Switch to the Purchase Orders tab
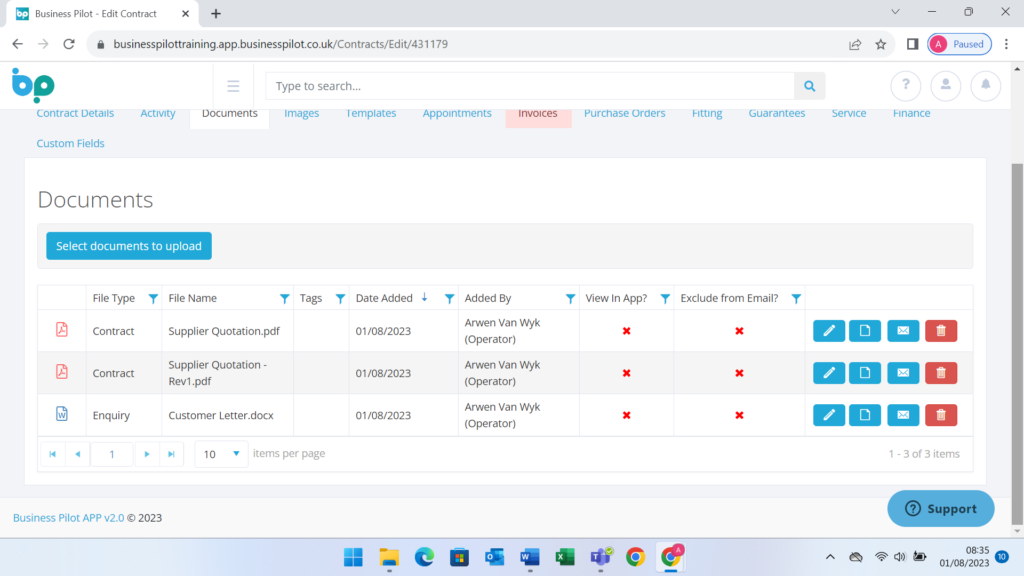This screenshot has height=576, width=1024. click(624, 113)
